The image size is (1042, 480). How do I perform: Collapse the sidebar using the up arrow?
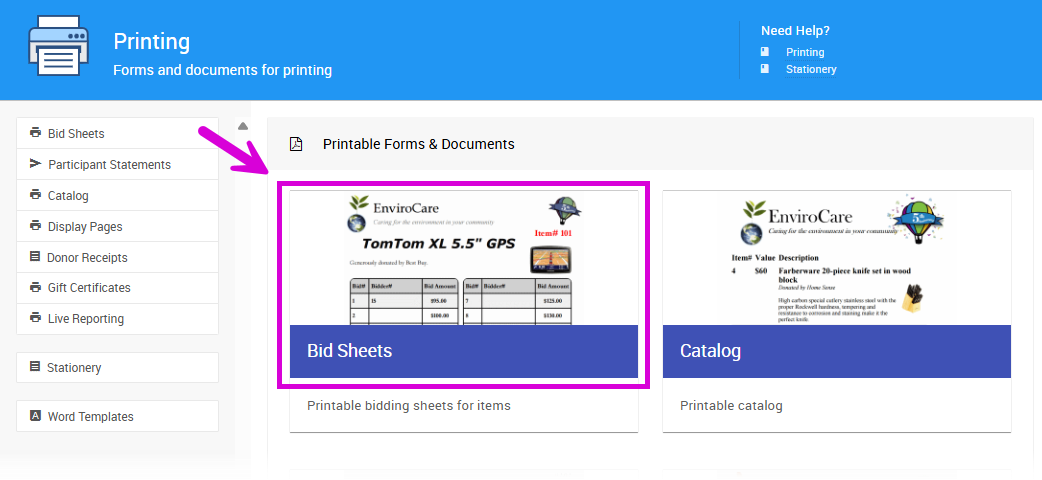pos(243,126)
